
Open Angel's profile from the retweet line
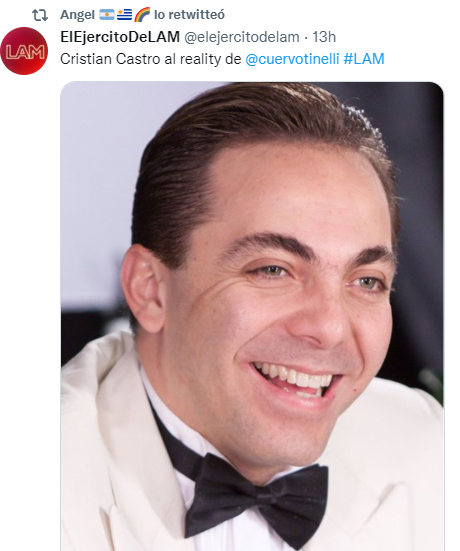77,15
